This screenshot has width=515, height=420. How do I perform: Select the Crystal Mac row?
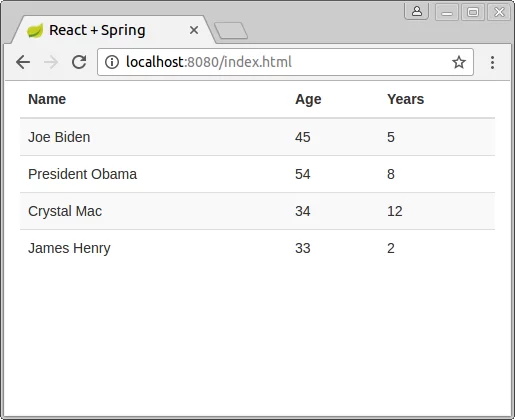[257, 211]
